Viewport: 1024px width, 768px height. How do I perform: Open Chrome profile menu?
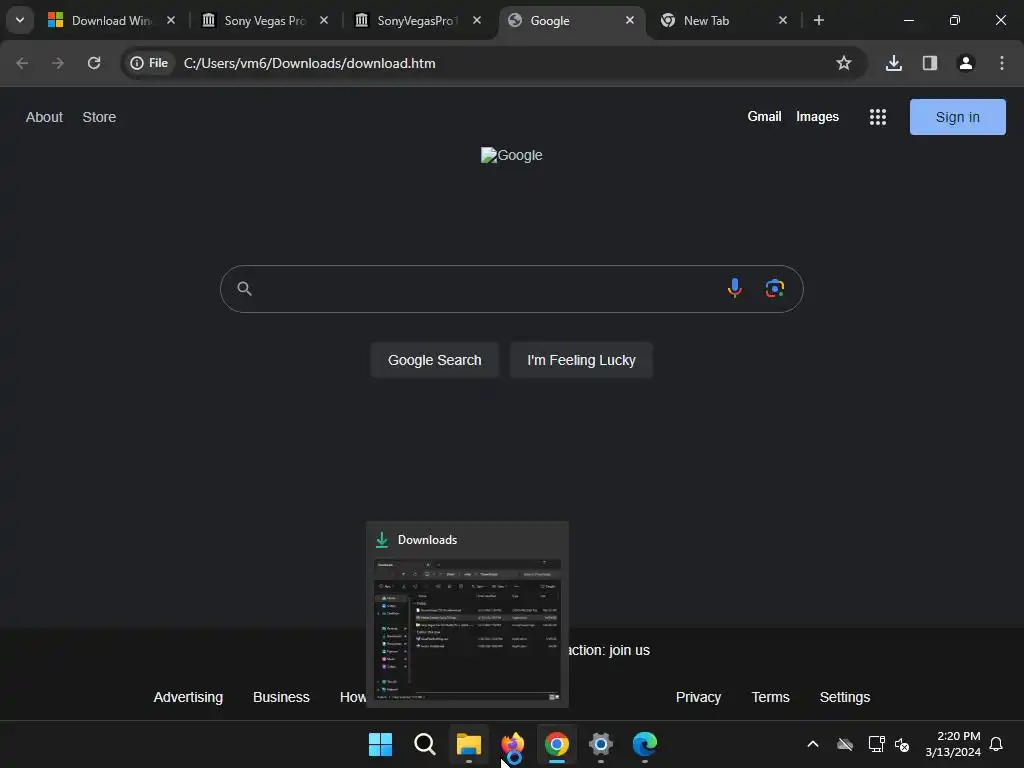tap(966, 63)
